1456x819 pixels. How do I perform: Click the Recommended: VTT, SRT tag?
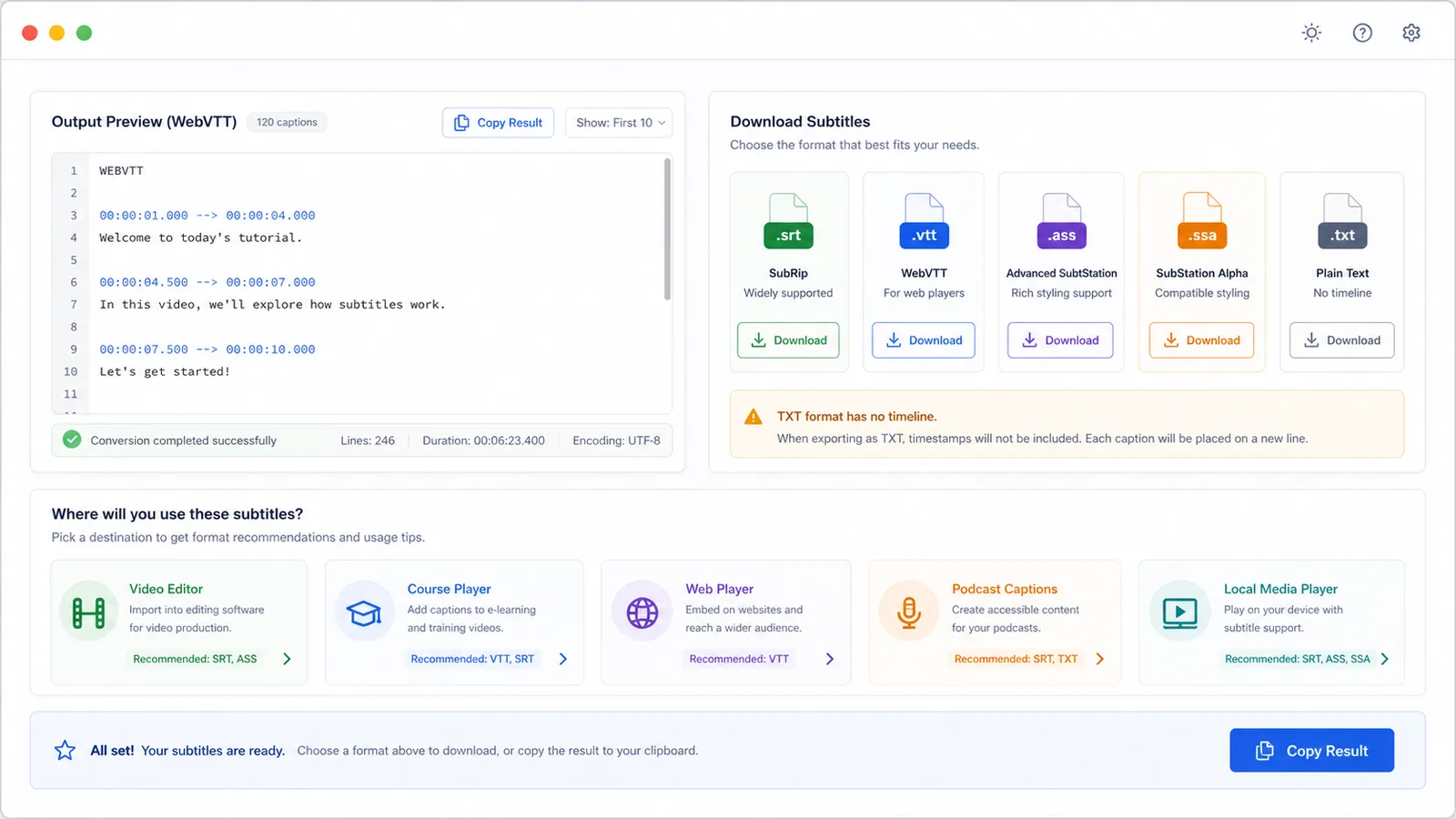pos(472,659)
